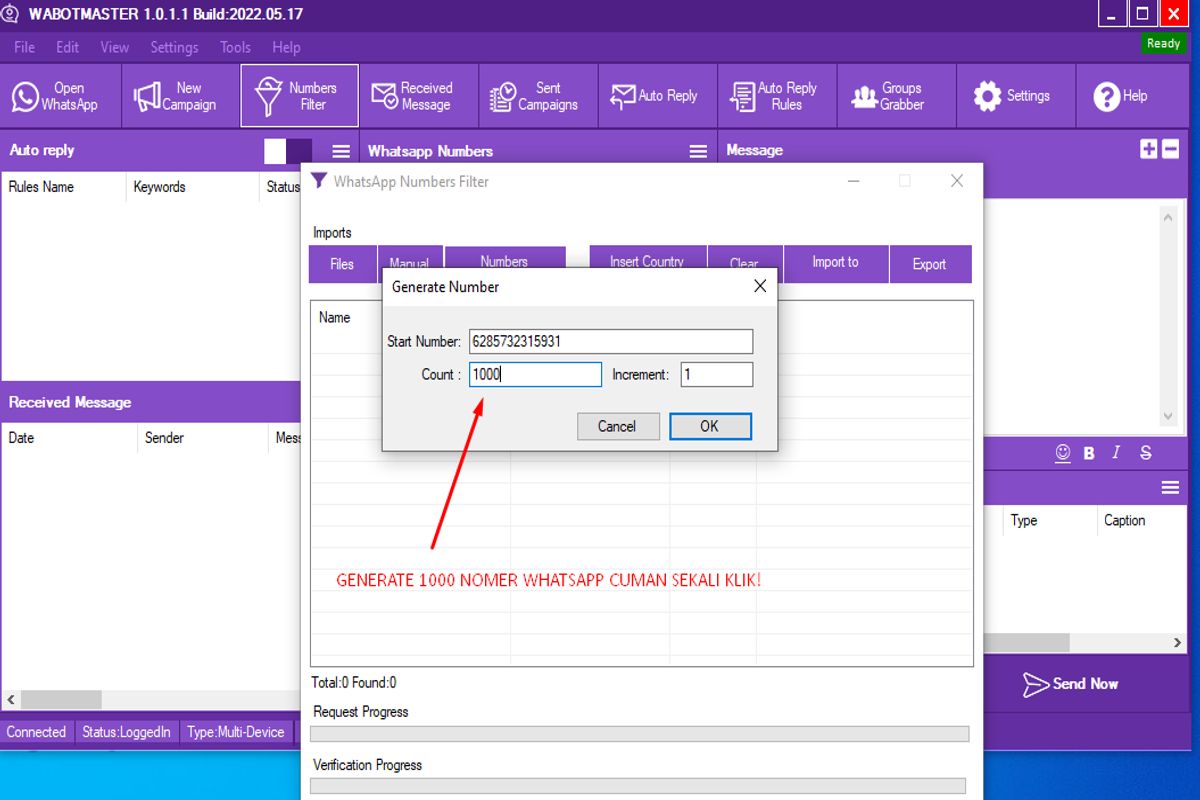This screenshot has width=1200, height=800.
Task: Open the gear Settings toolbar button
Action: (x=1016, y=96)
